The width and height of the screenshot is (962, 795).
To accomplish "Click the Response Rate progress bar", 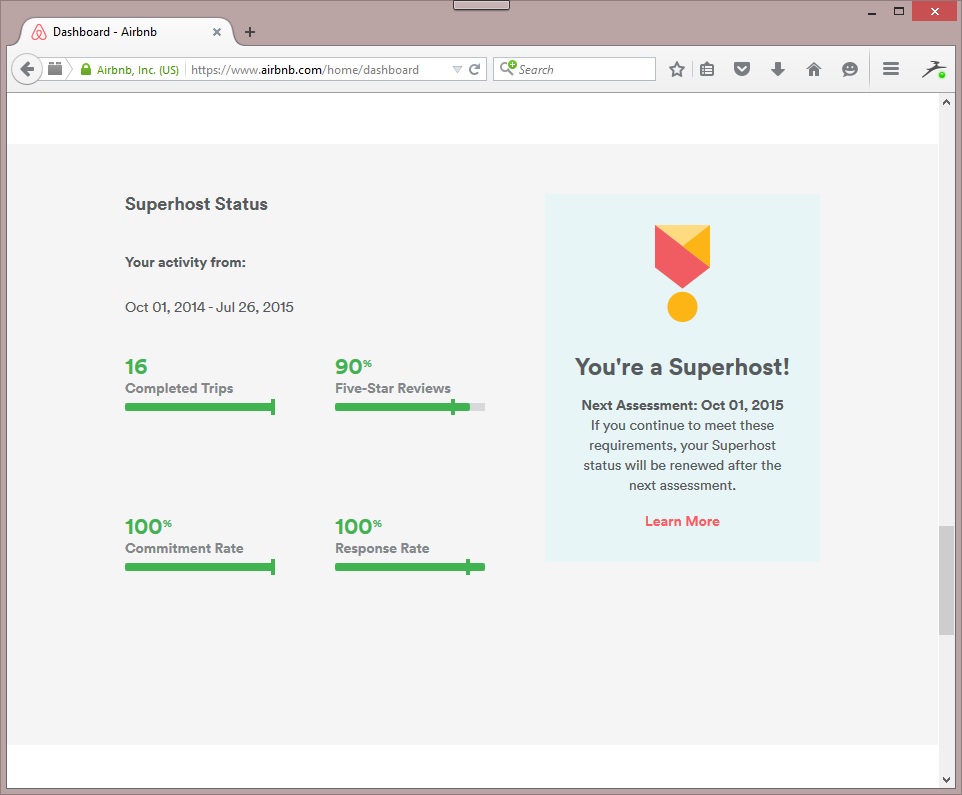I will click(409, 567).
